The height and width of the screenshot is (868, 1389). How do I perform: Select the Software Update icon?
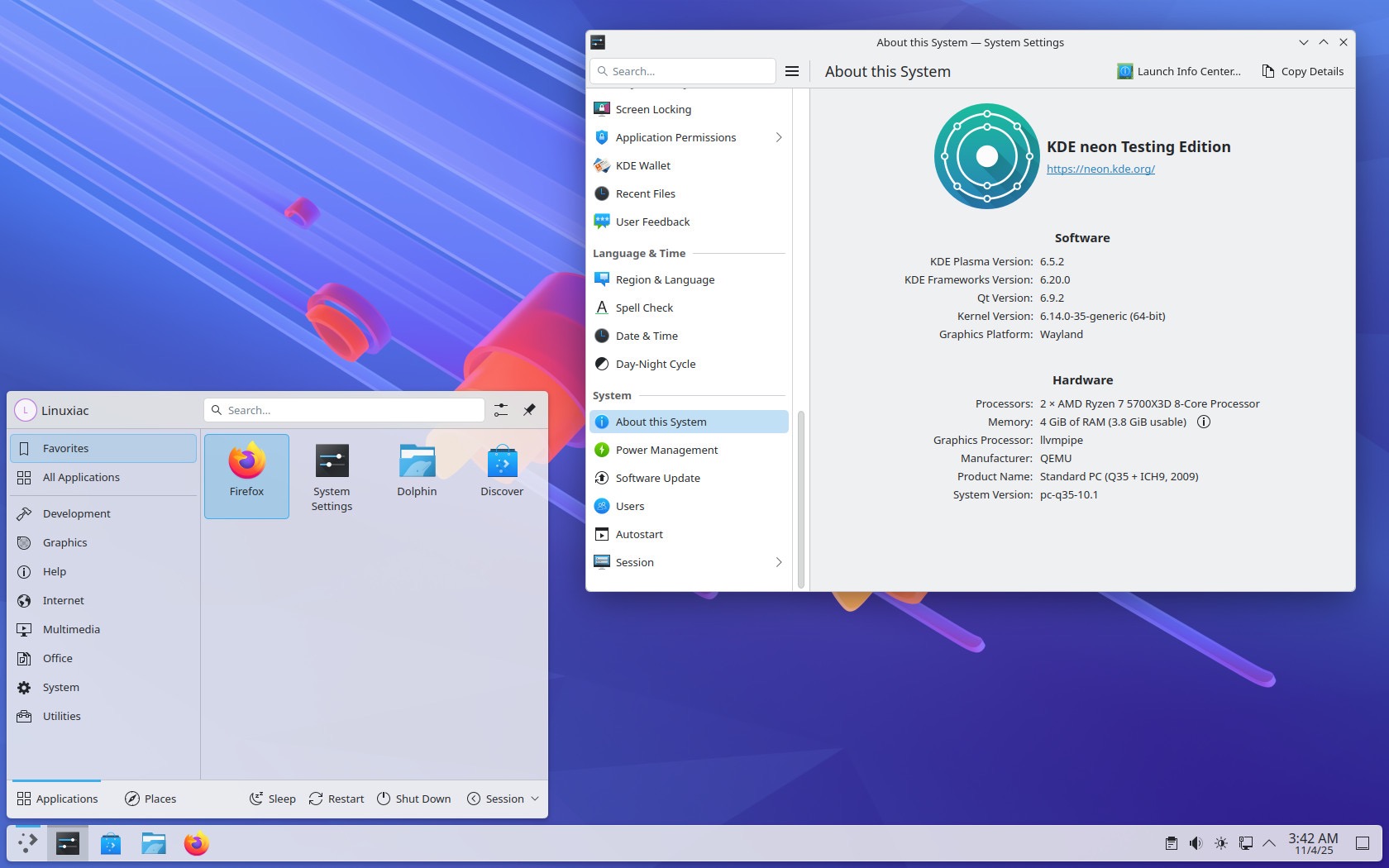(x=601, y=478)
